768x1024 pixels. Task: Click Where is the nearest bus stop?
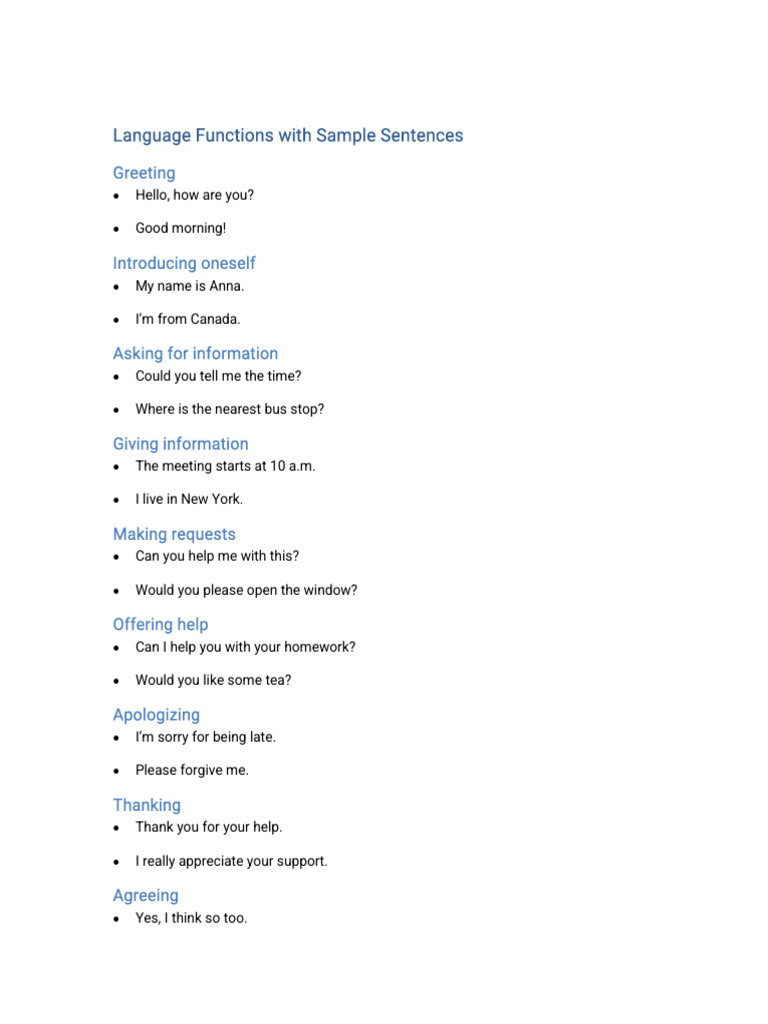pyautogui.click(x=230, y=409)
